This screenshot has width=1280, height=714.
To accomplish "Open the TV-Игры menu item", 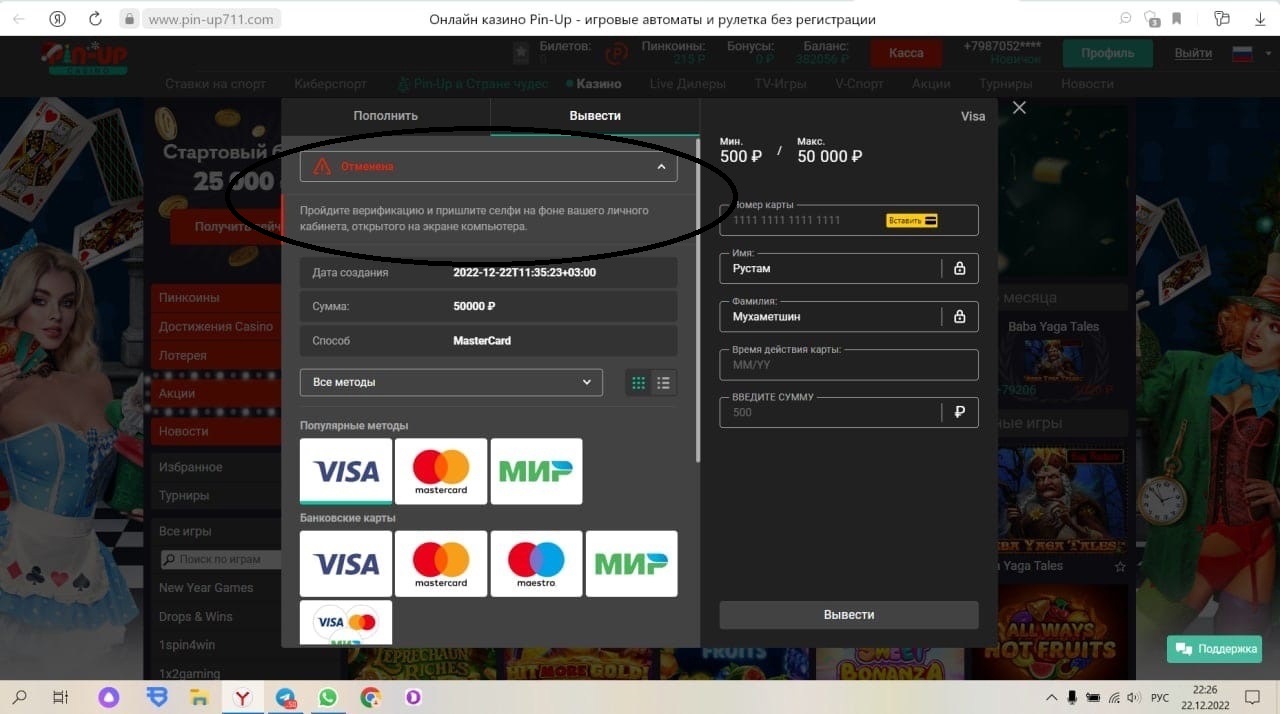I will tap(780, 84).
